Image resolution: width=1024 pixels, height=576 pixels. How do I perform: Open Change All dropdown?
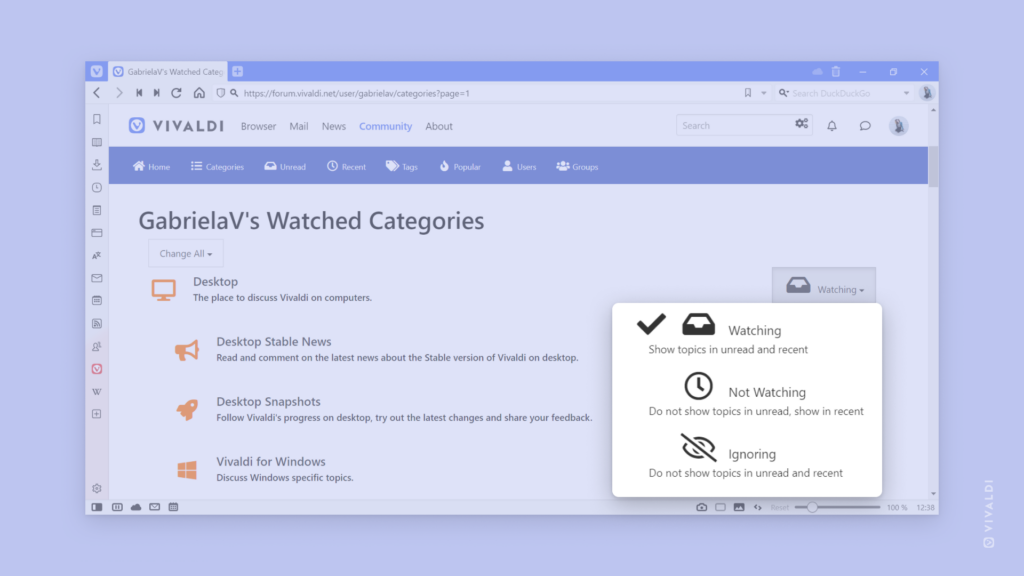(x=185, y=253)
